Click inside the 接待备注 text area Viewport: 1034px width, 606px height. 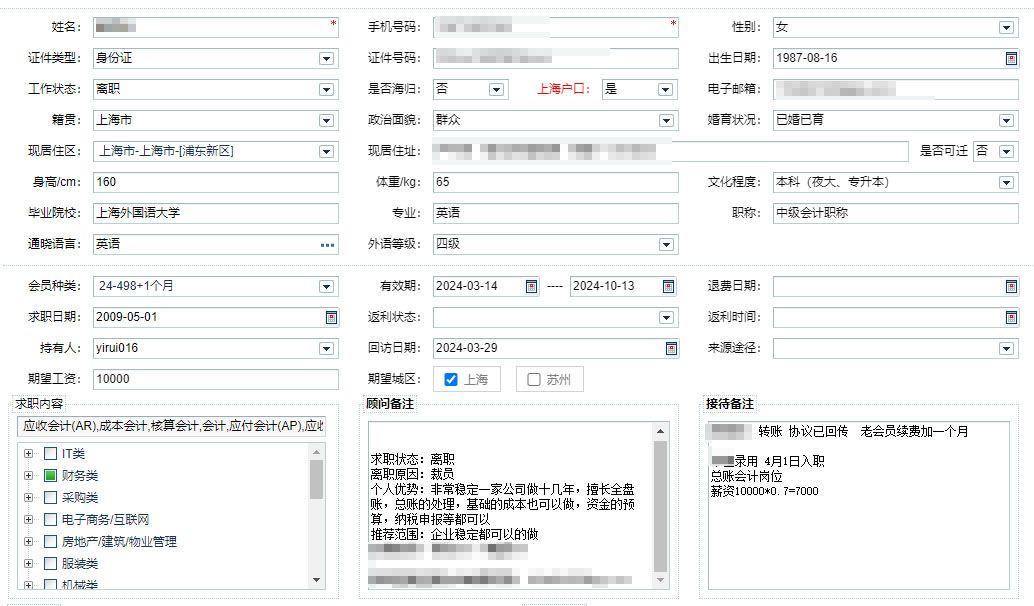[x=859, y=505]
